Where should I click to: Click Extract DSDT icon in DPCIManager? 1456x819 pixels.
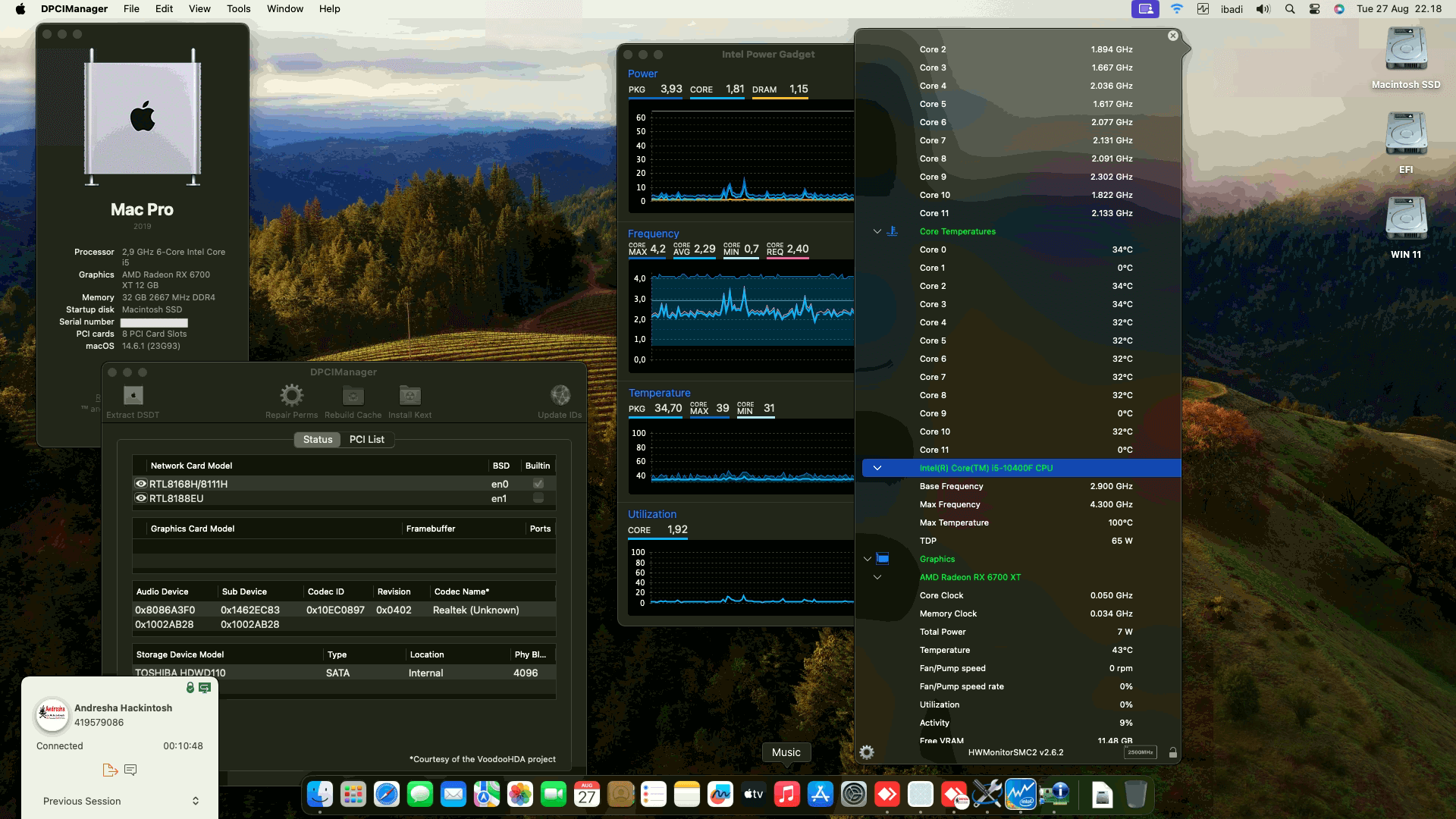(133, 395)
